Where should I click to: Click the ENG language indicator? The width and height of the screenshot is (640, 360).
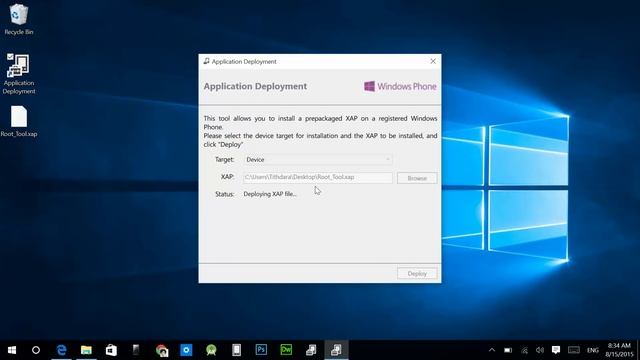593,350
